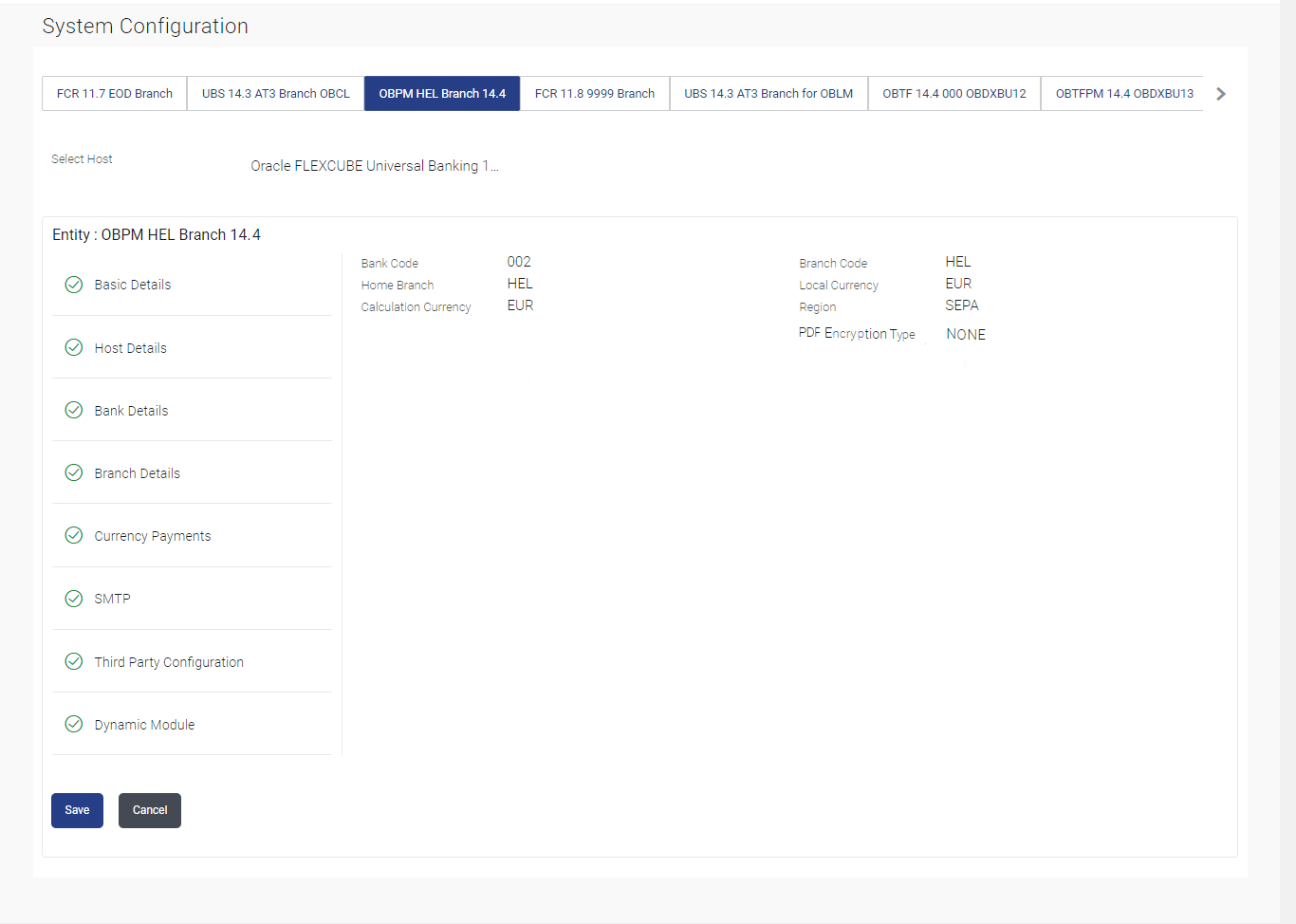Click the PDF Encryption Type label

click(857, 334)
